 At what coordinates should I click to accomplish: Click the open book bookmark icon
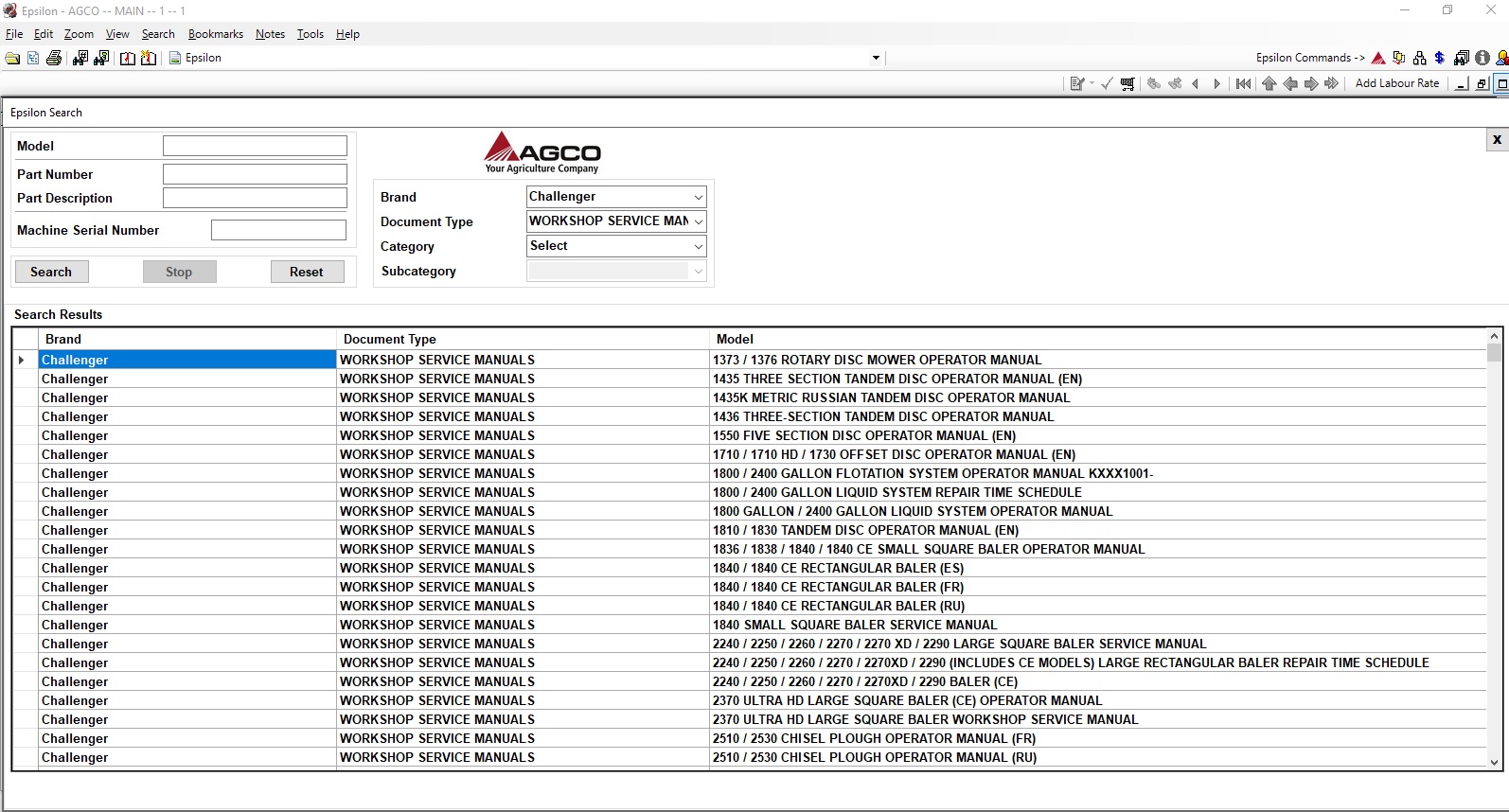128,58
